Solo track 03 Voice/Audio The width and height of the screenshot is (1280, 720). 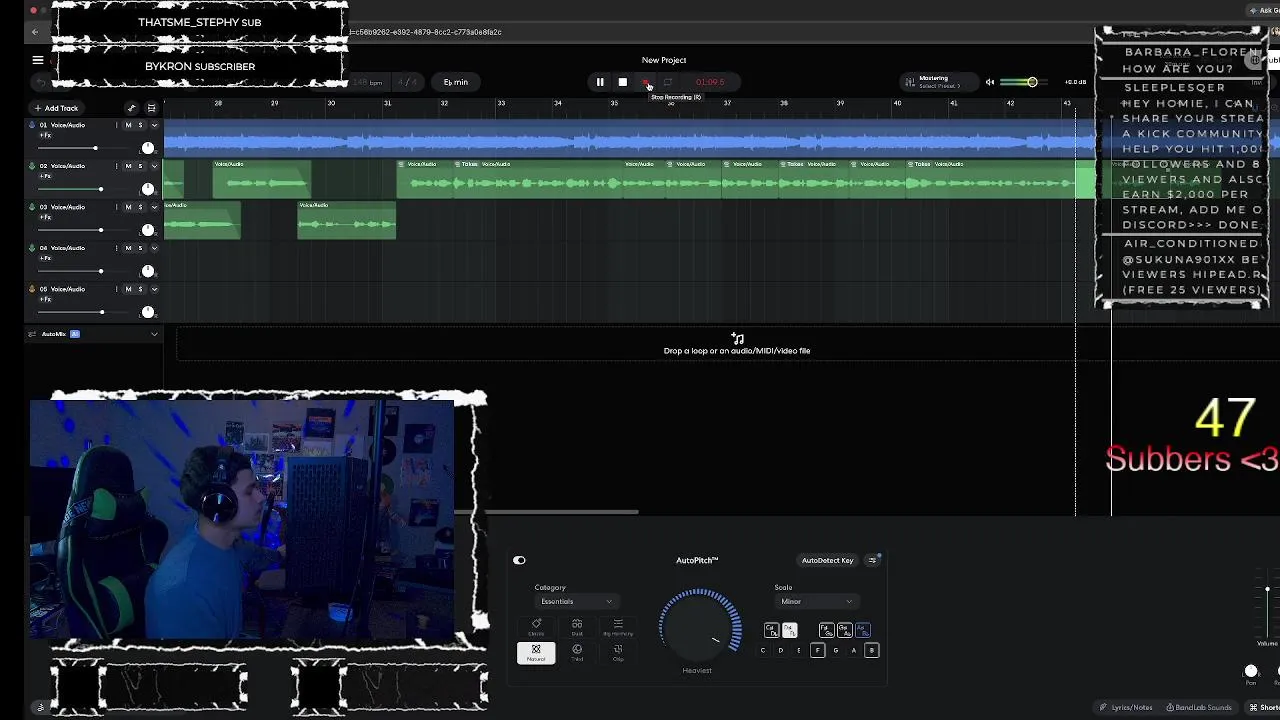coord(140,207)
